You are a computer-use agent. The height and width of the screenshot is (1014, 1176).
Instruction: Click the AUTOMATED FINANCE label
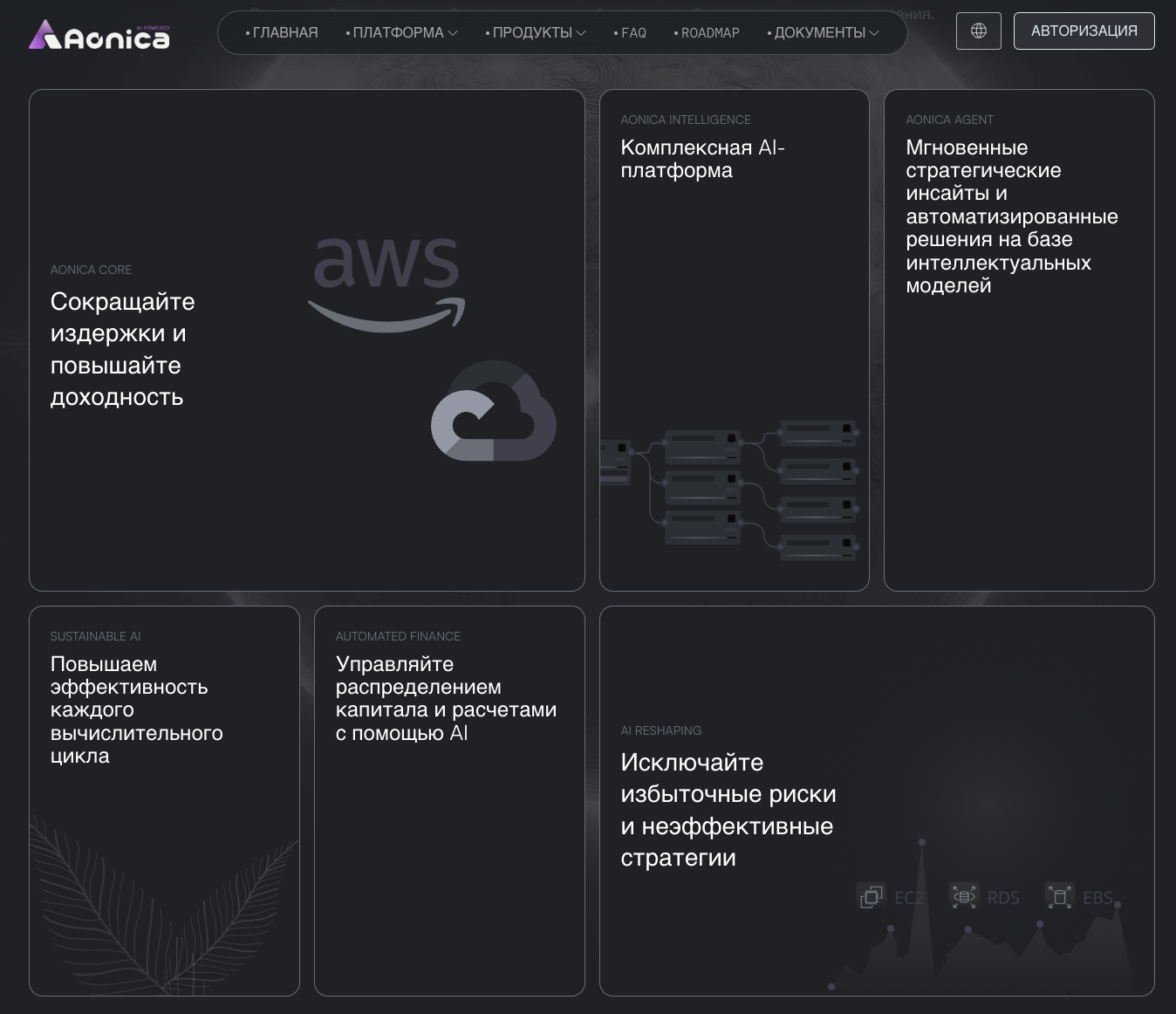(x=399, y=636)
